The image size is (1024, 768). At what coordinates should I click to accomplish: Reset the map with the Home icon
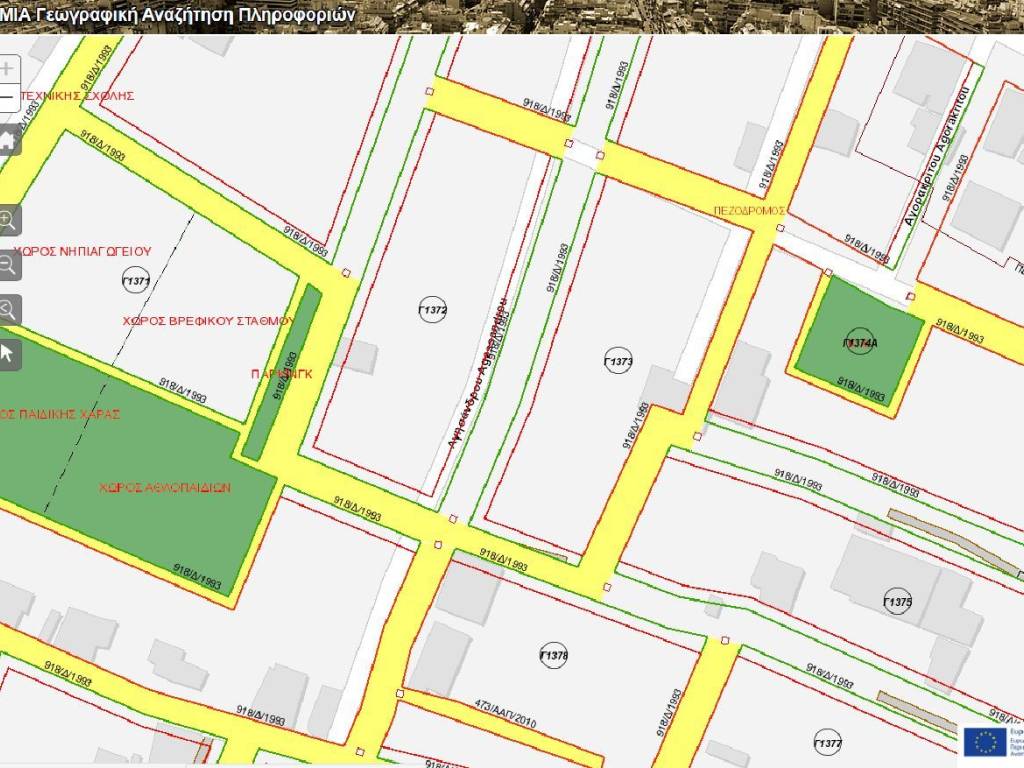[x=8, y=141]
